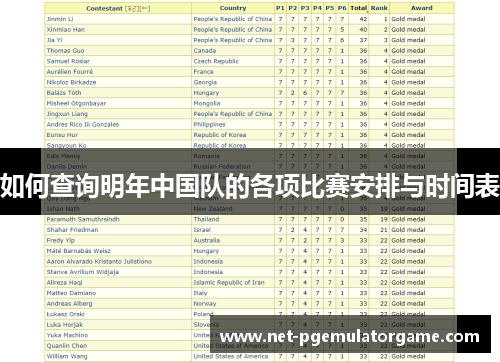This screenshot has width=500, height=362.
Task: Open contestant Shahar Friedman
Action: click(72, 230)
